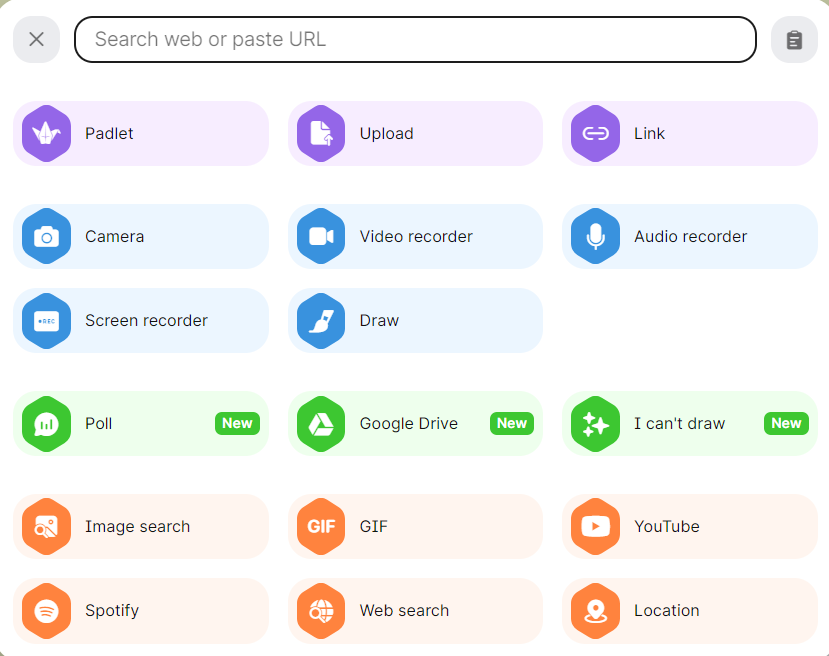Select the YouTube label text
This screenshot has height=656, width=829.
pos(667,526)
